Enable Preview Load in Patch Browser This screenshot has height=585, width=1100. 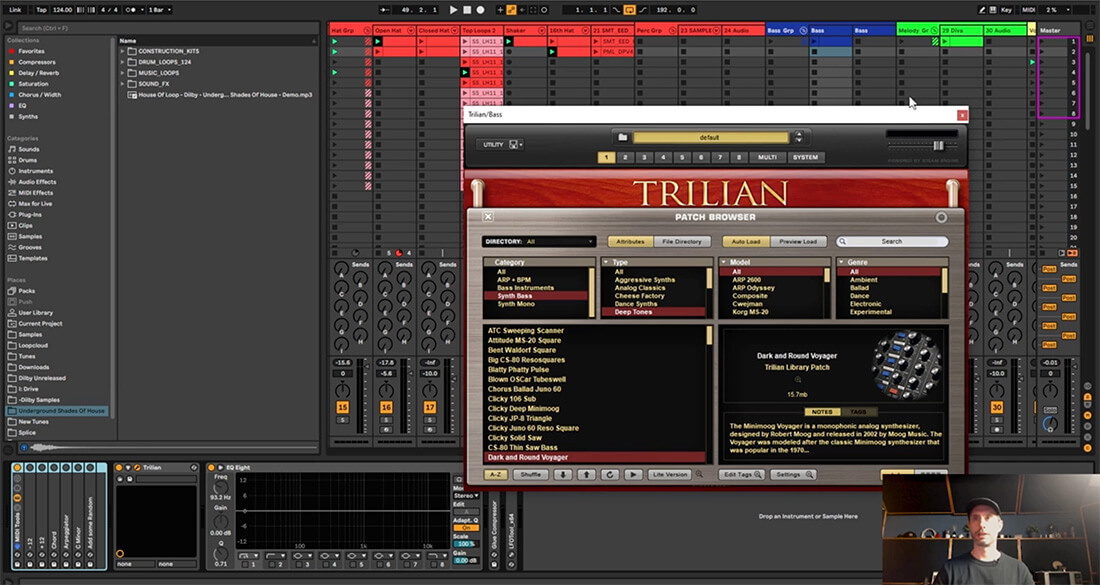[x=798, y=241]
